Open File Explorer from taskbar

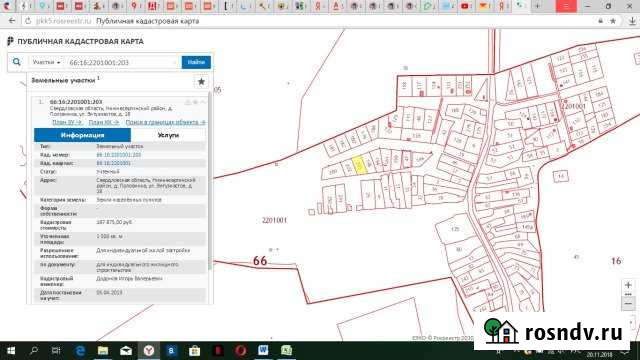[103, 351]
